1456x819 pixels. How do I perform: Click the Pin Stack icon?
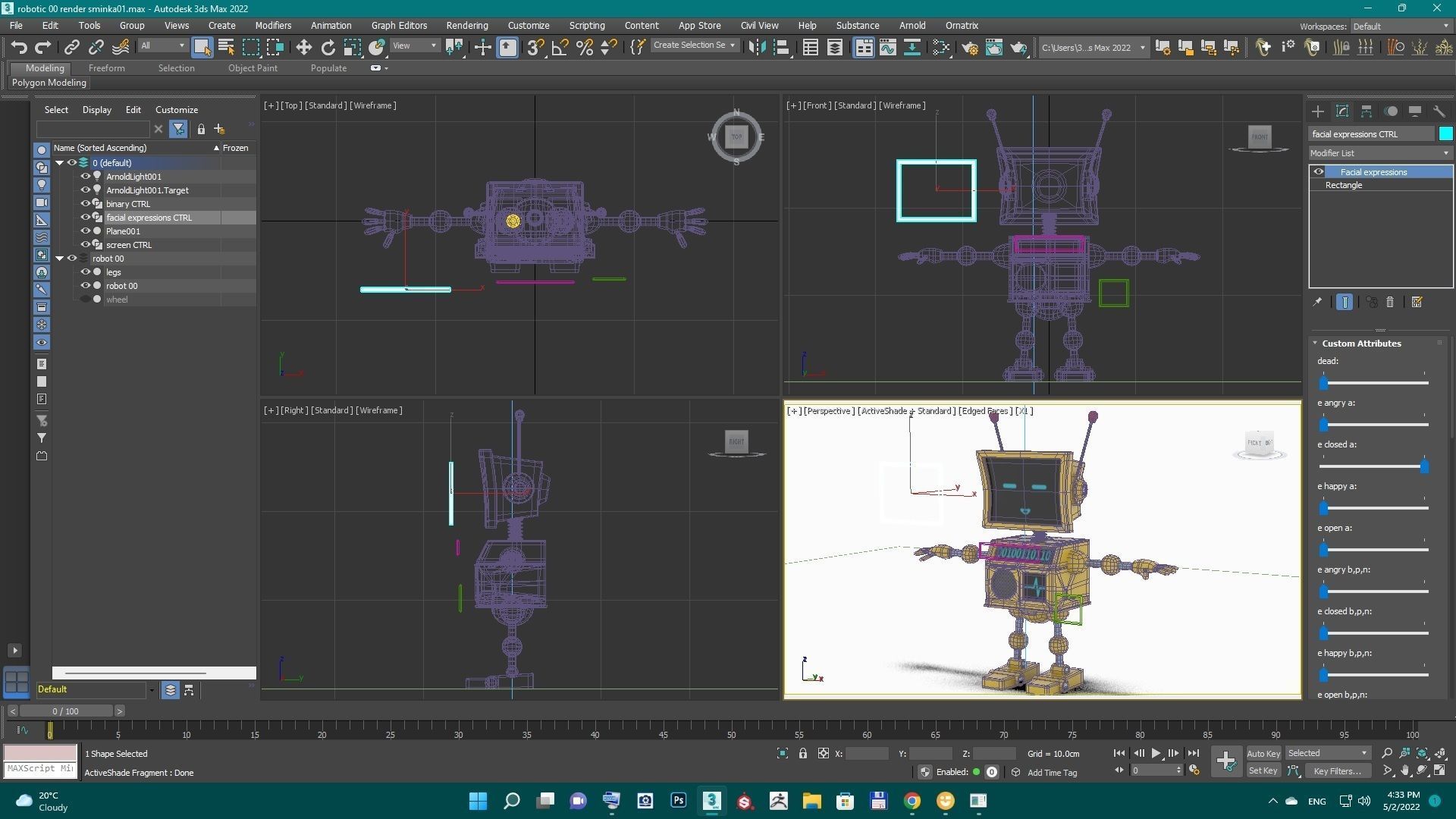pos(1317,302)
